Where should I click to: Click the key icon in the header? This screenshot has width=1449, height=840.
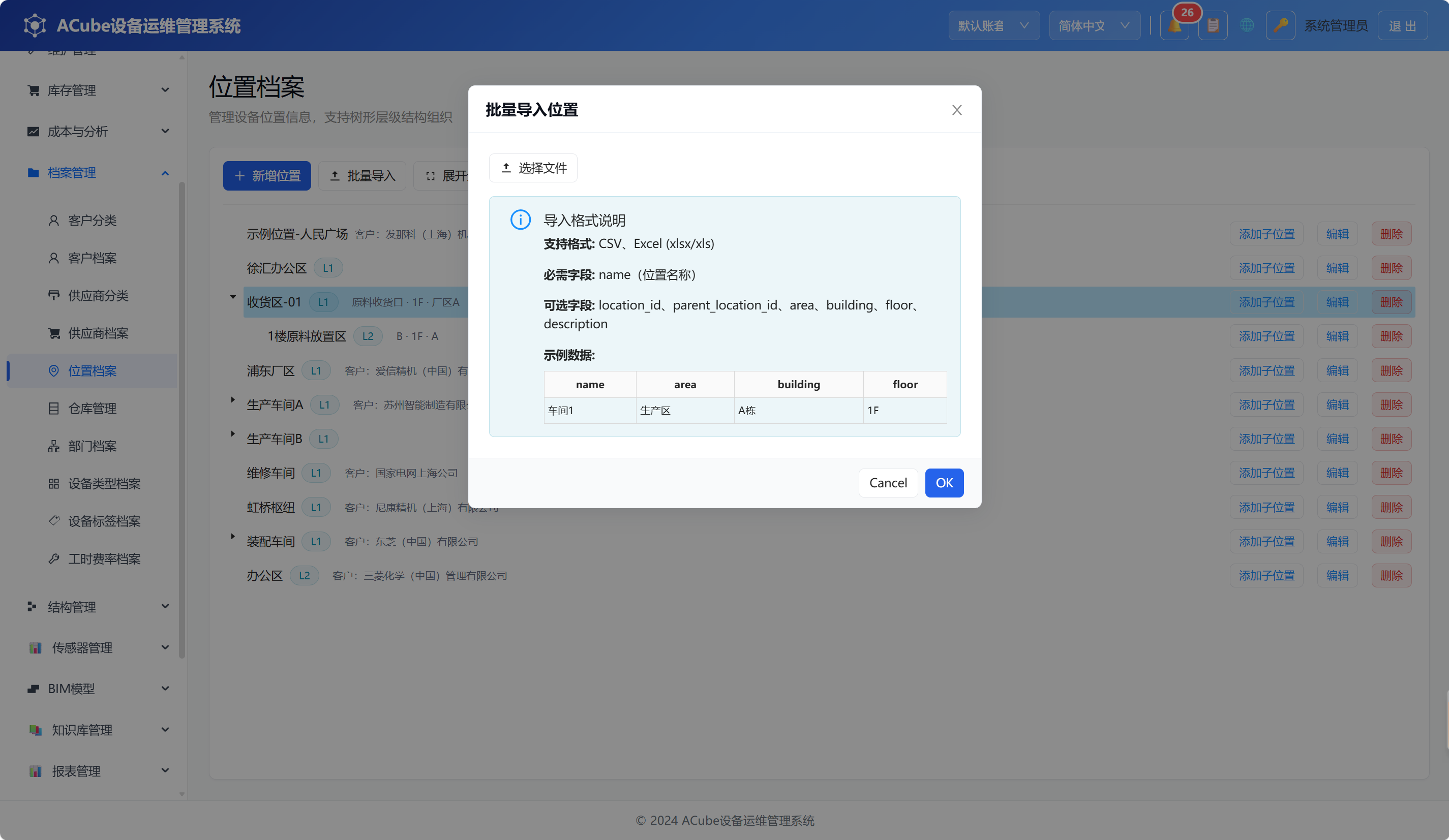coord(1280,26)
